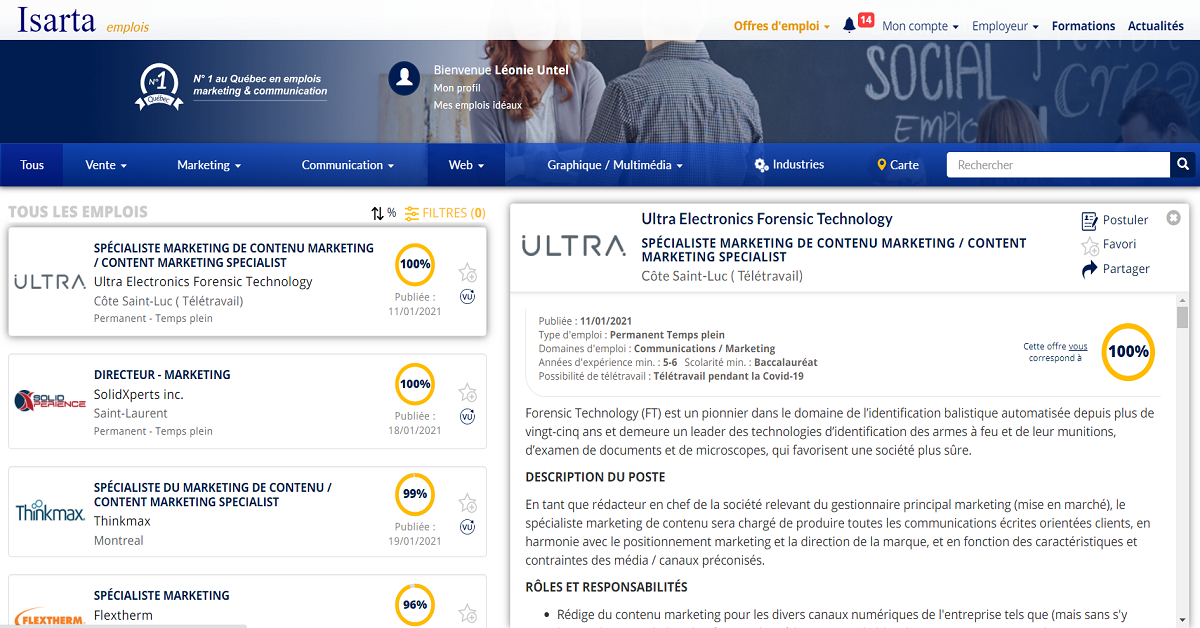Viewport: 1200px width, 628px height.
Task: Expand the Web category dropdown
Action: 466,165
